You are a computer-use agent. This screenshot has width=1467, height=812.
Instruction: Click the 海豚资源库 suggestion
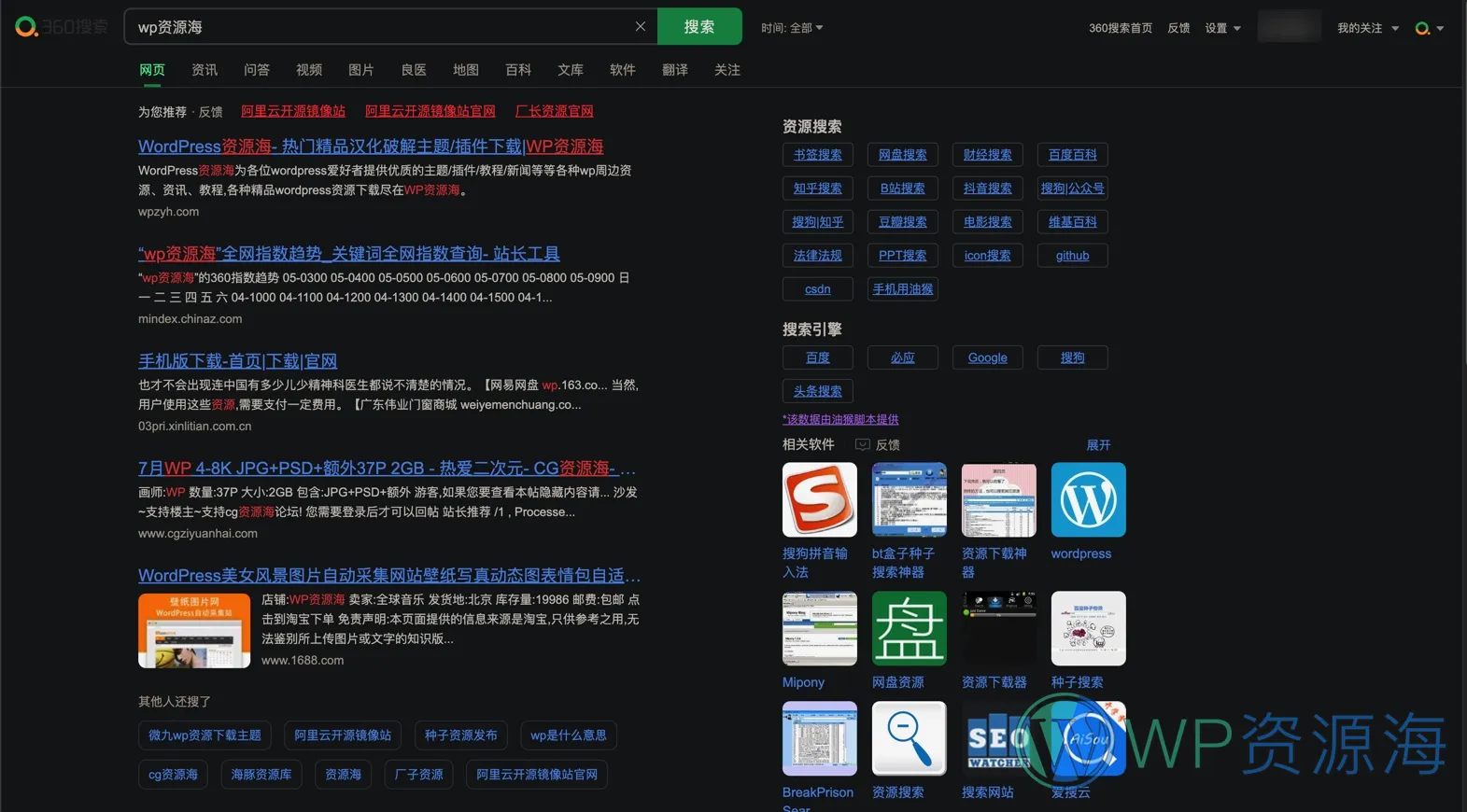click(x=261, y=775)
